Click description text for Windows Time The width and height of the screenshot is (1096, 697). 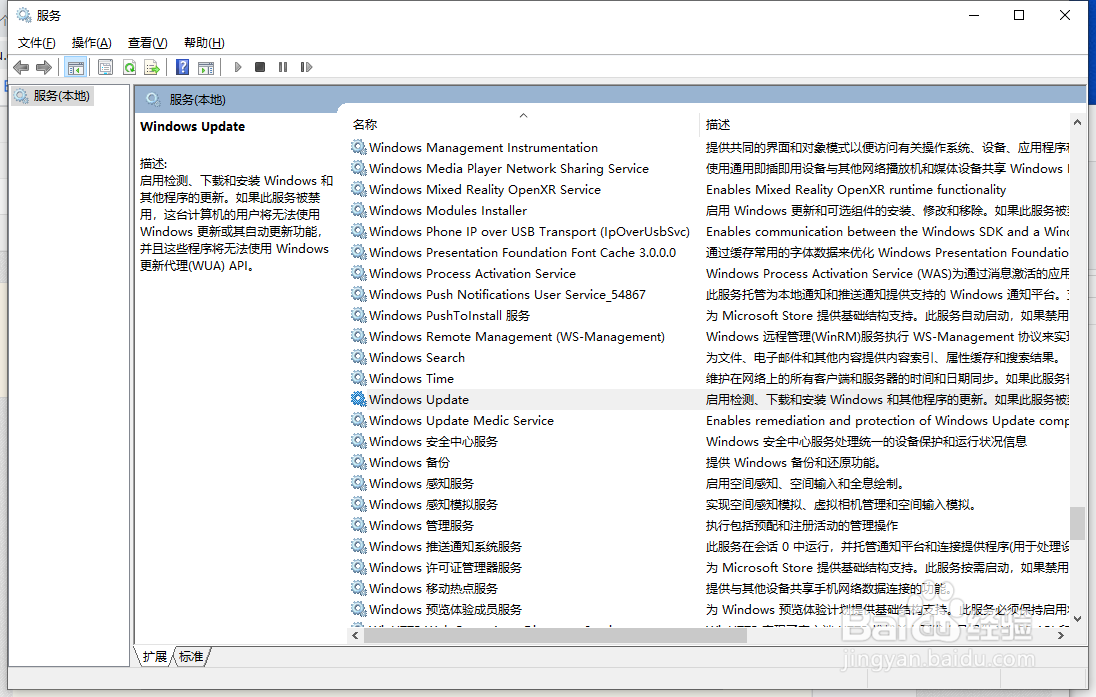click(887, 378)
